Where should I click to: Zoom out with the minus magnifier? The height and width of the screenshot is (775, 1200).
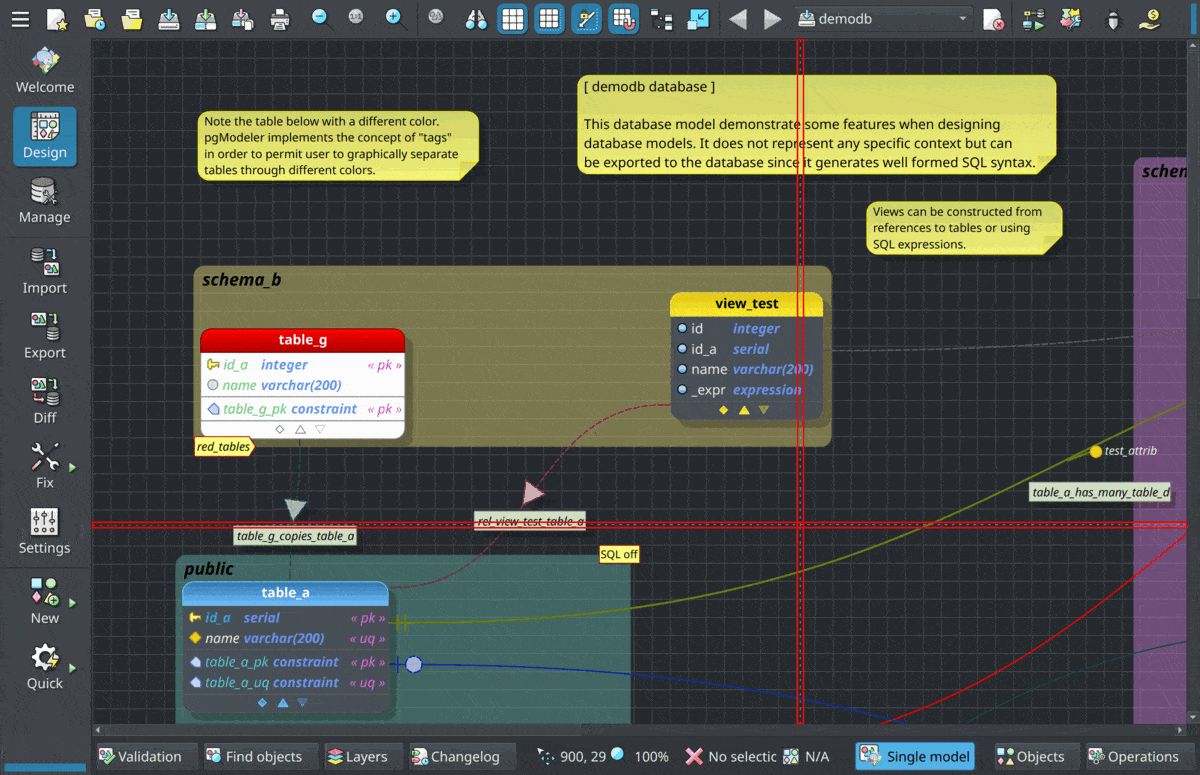click(321, 18)
